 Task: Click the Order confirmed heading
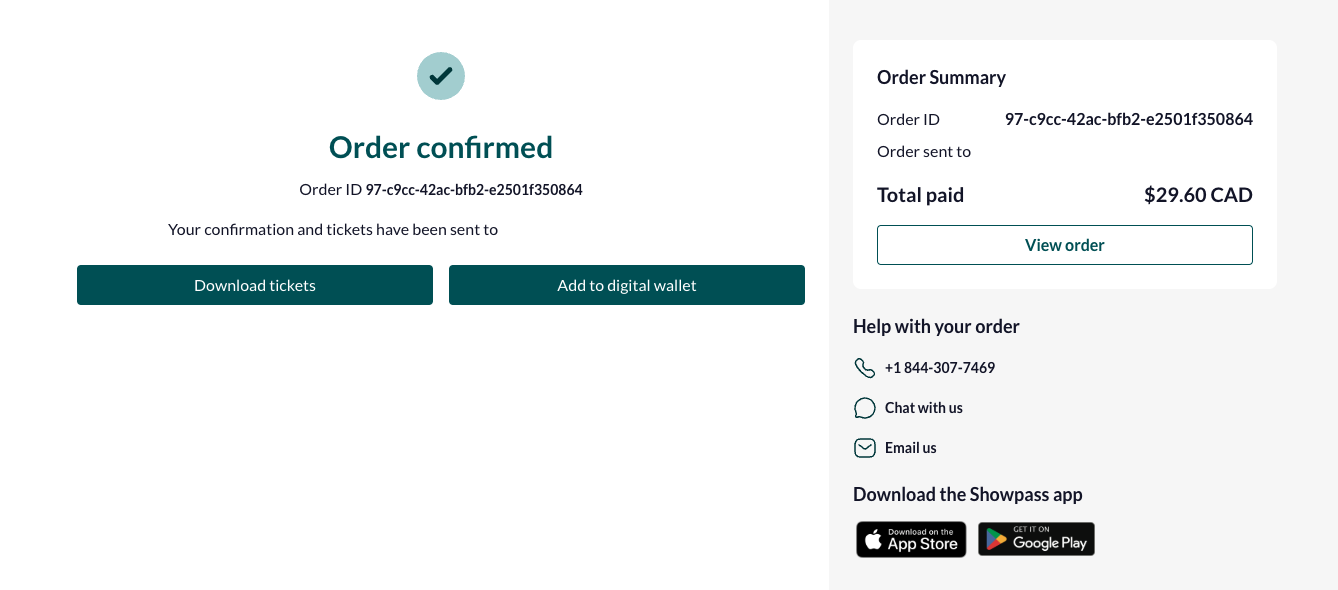[x=441, y=147]
